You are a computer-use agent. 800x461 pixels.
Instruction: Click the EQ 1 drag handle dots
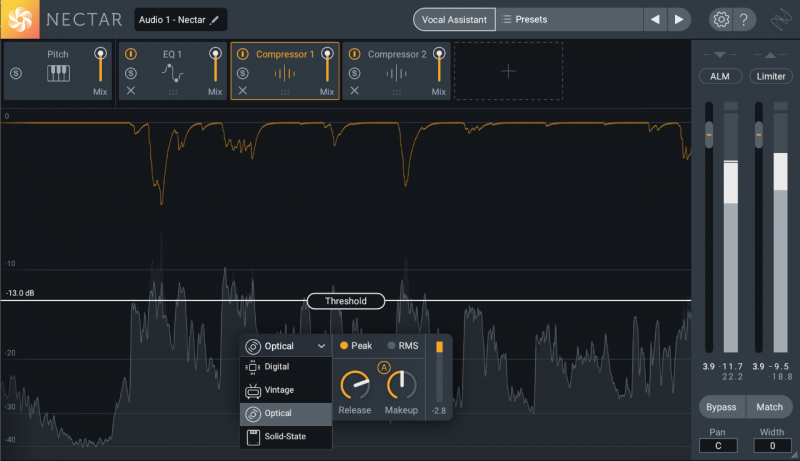tap(173, 92)
